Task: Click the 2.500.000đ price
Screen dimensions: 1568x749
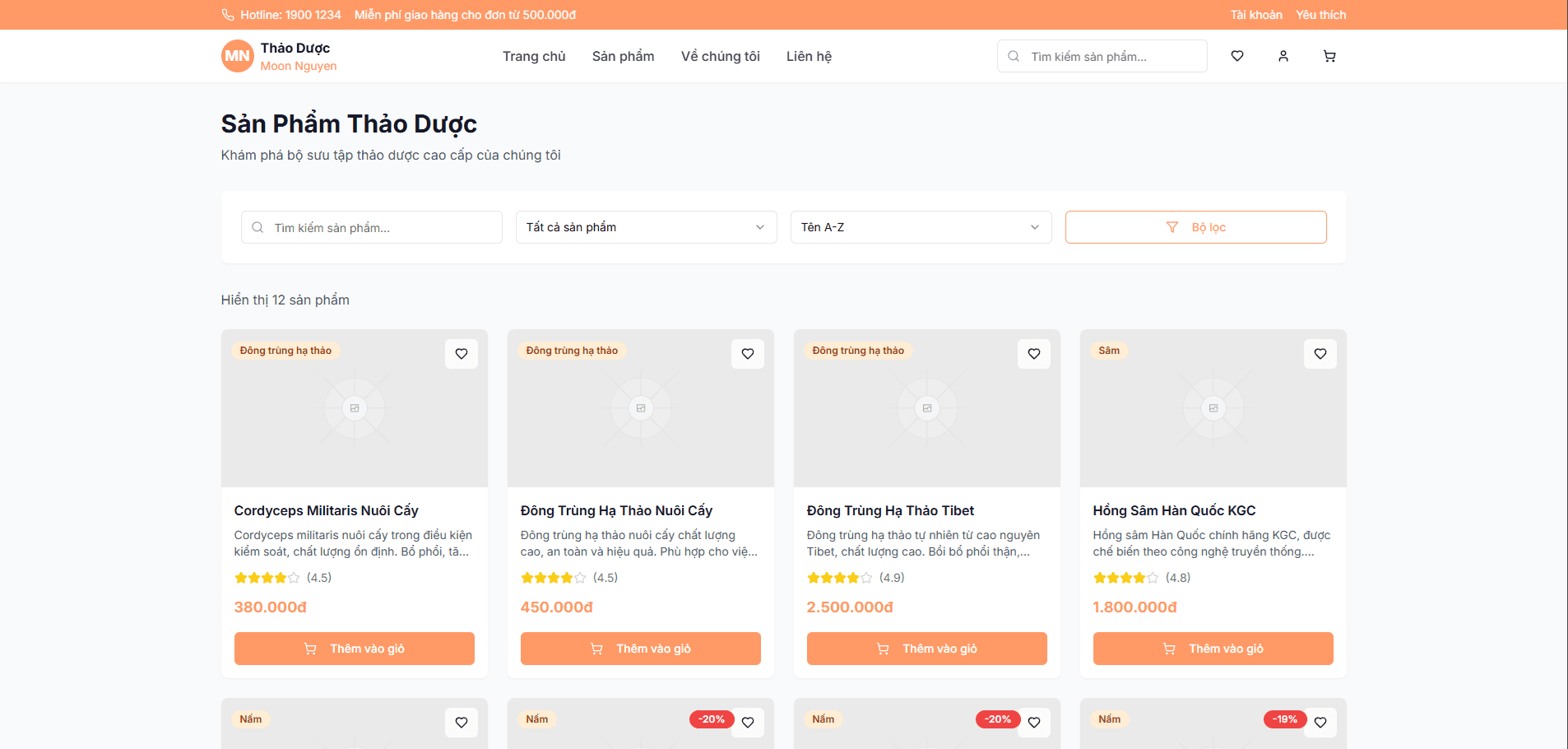Action: pos(850,607)
